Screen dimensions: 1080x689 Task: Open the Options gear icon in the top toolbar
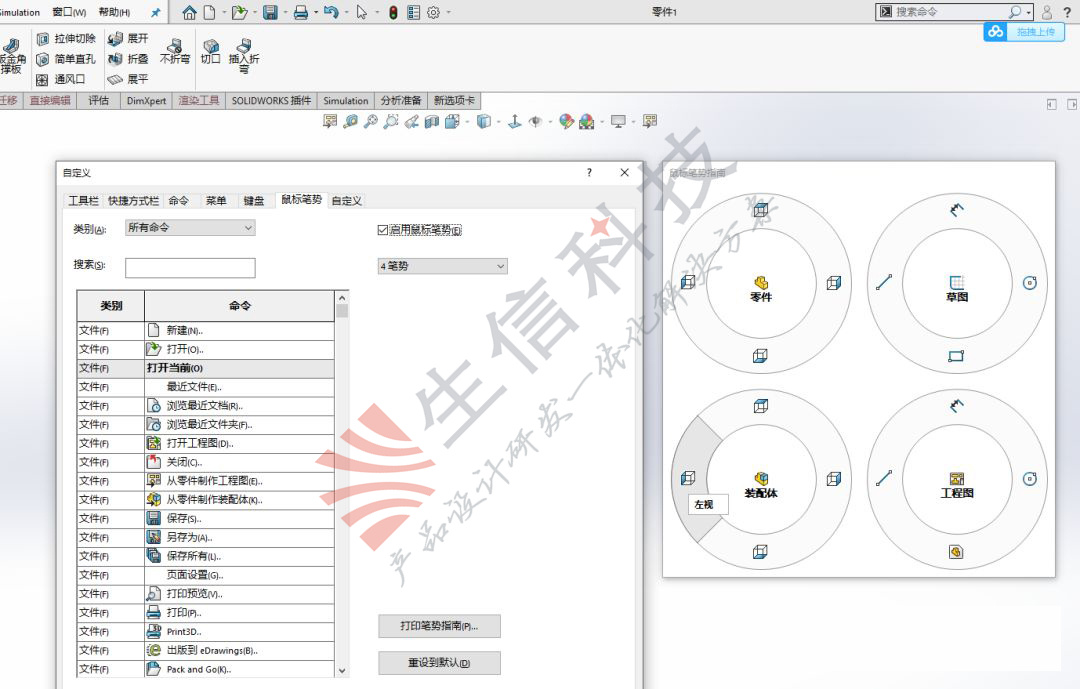point(433,12)
